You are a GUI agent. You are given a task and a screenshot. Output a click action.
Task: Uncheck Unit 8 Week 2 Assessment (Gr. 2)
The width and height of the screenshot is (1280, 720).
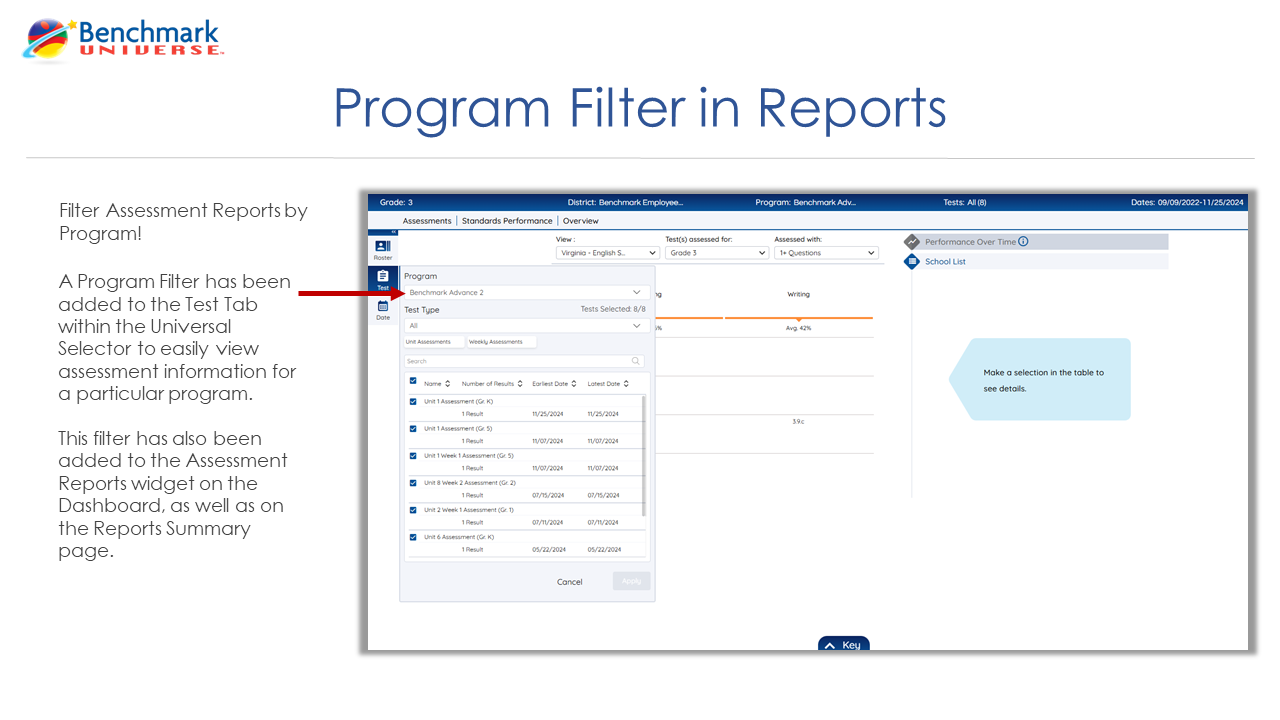coord(413,483)
